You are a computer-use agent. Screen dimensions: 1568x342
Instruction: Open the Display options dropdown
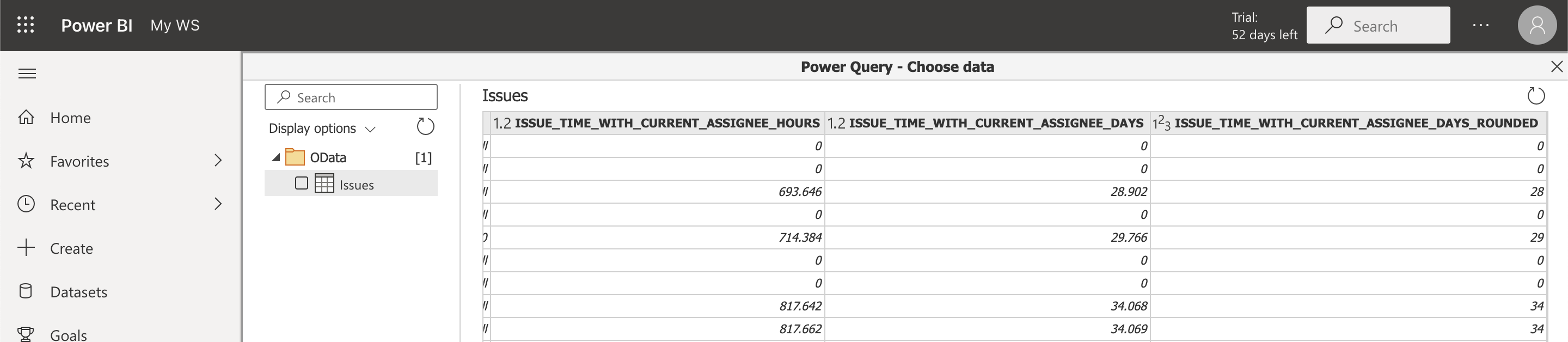[322, 129]
